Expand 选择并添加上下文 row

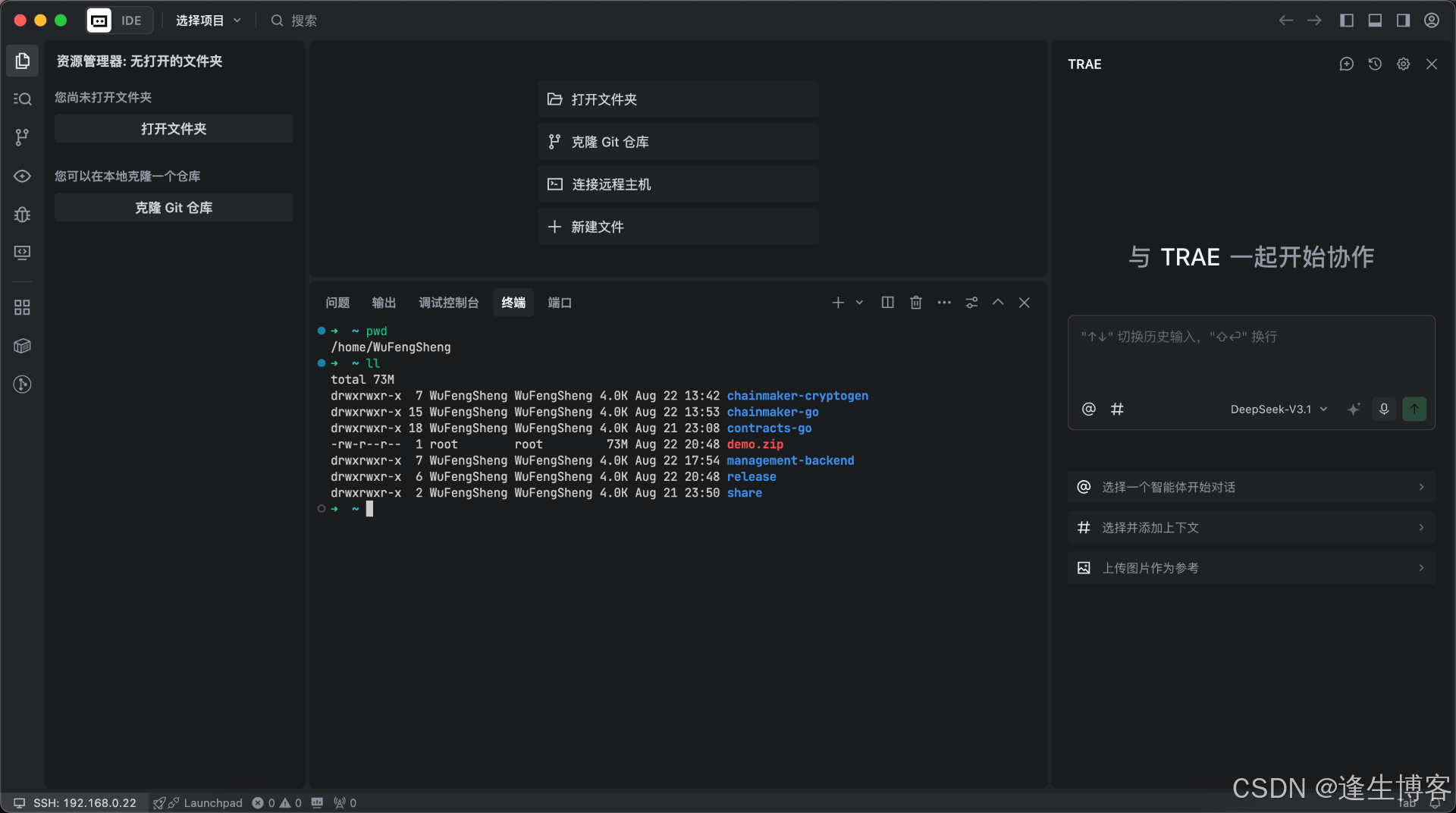click(1251, 528)
